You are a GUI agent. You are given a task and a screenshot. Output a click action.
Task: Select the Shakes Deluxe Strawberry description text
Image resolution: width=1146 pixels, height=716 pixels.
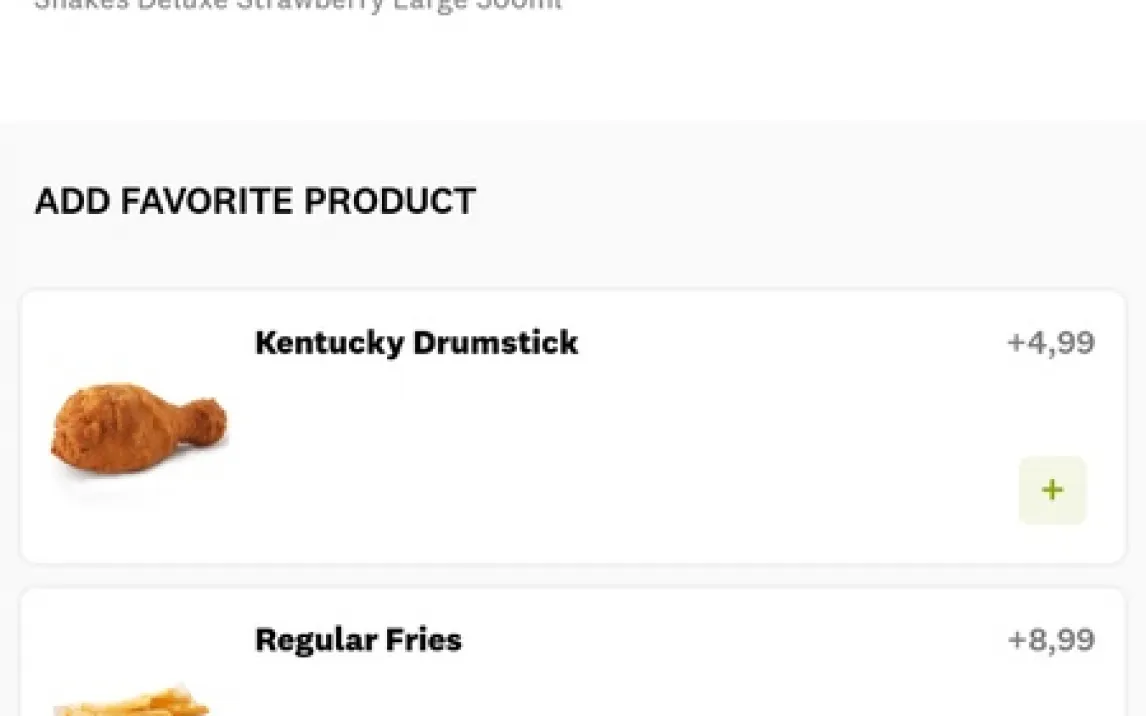pos(298,5)
